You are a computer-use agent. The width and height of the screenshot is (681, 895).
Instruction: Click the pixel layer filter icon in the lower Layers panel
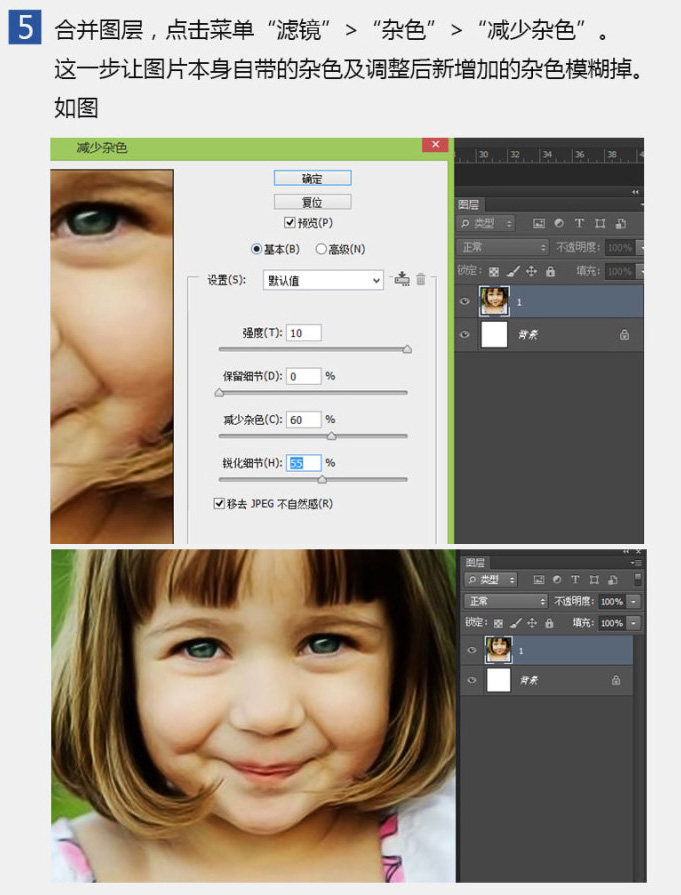click(539, 579)
